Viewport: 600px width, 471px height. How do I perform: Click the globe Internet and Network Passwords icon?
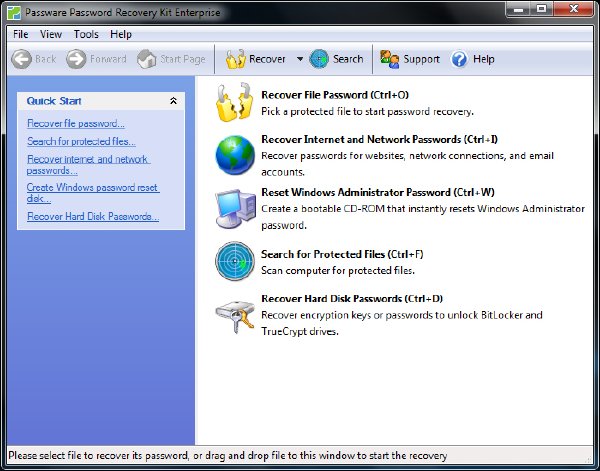tap(235, 155)
